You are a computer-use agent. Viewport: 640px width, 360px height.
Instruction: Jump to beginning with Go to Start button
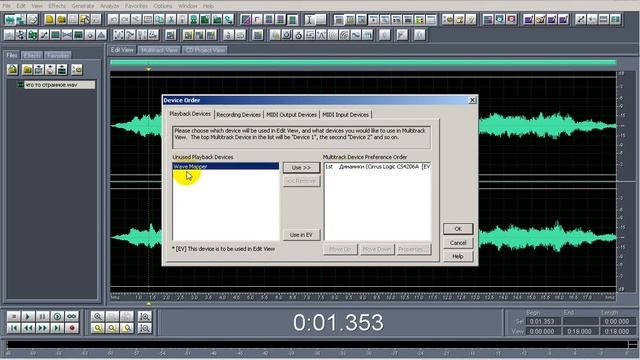coord(13,328)
